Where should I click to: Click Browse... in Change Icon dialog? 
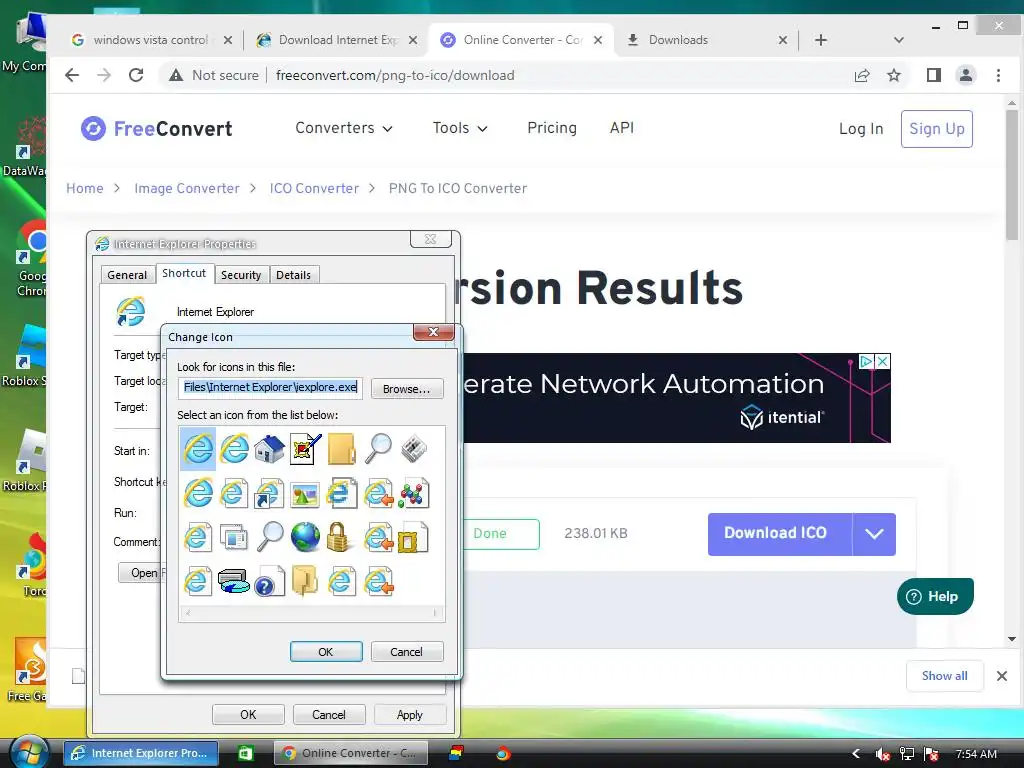407,389
